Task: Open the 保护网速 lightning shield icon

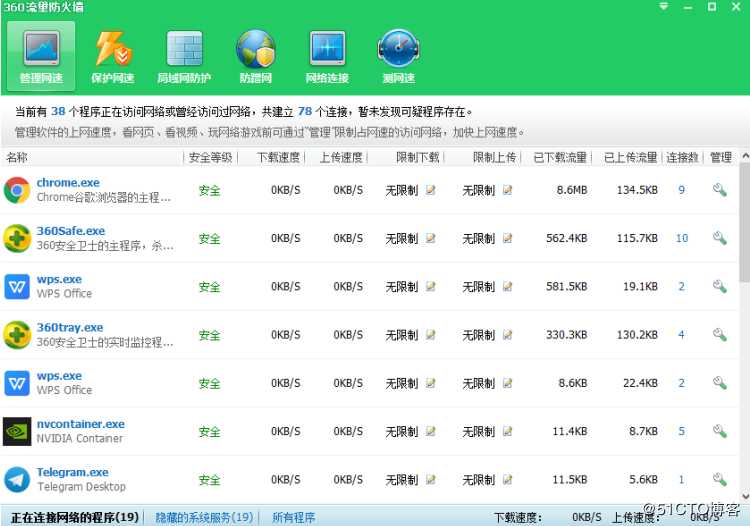Action: (113, 55)
